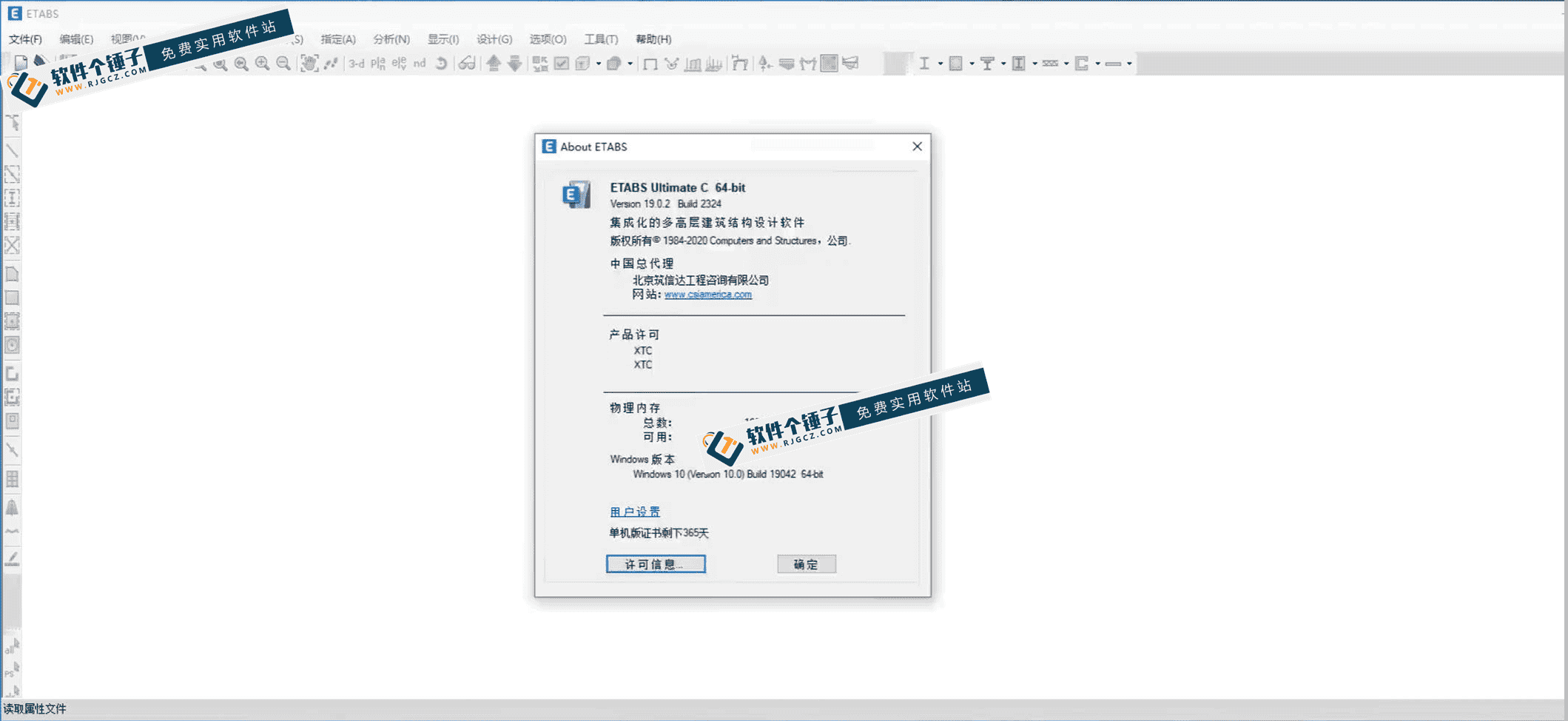The height and width of the screenshot is (721, 1568).
Task: Click the Zoom In One Step magnifier
Action: (262, 64)
